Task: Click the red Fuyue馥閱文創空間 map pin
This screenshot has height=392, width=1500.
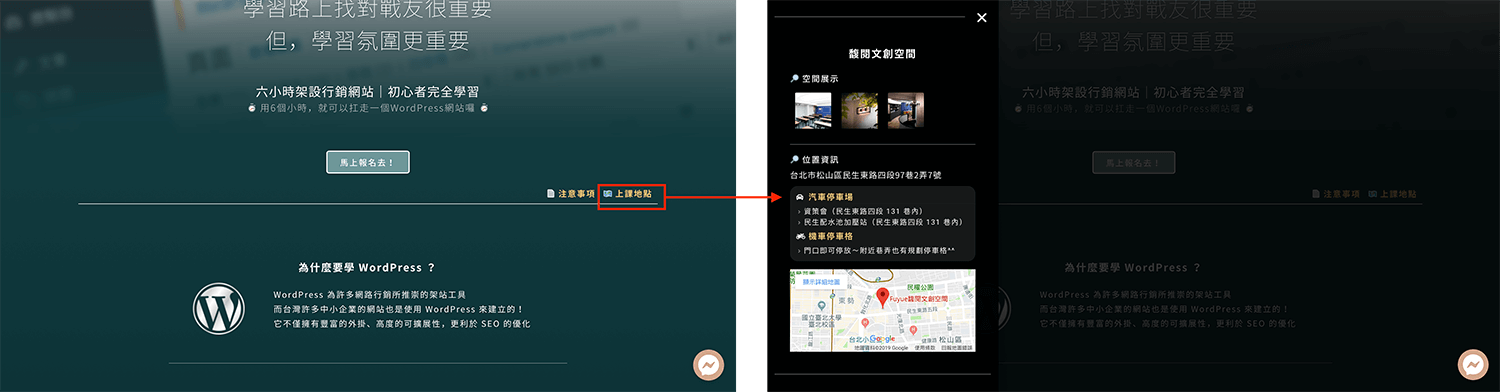Action: point(883,297)
